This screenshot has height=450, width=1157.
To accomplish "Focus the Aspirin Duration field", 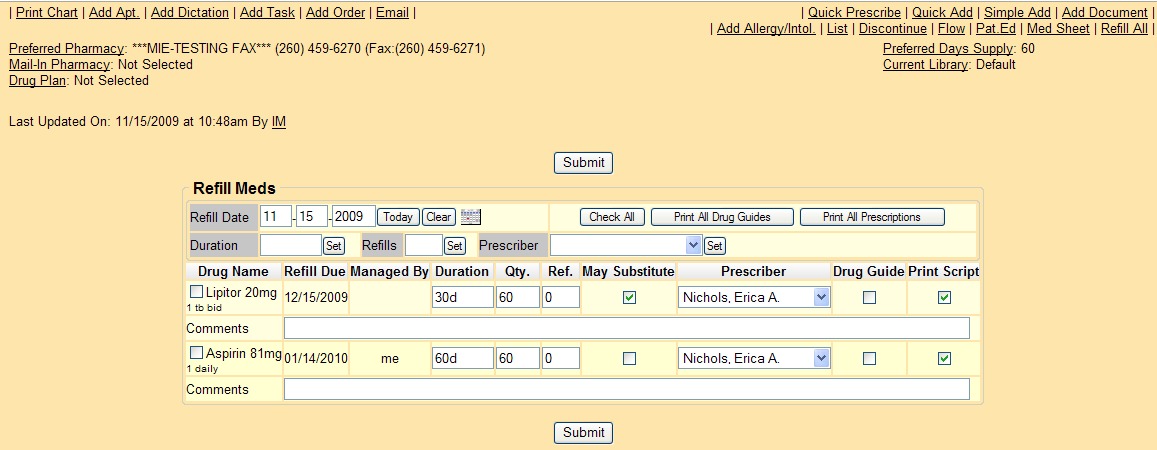I will click(462, 358).
